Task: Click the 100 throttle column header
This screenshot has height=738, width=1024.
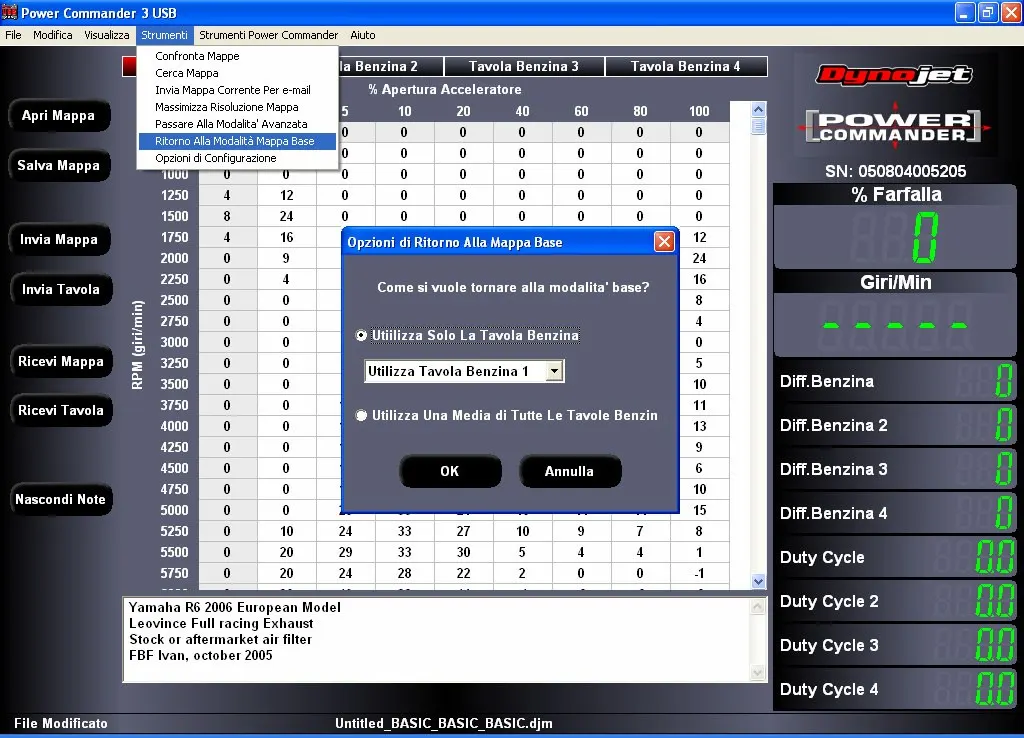Action: pos(699,111)
